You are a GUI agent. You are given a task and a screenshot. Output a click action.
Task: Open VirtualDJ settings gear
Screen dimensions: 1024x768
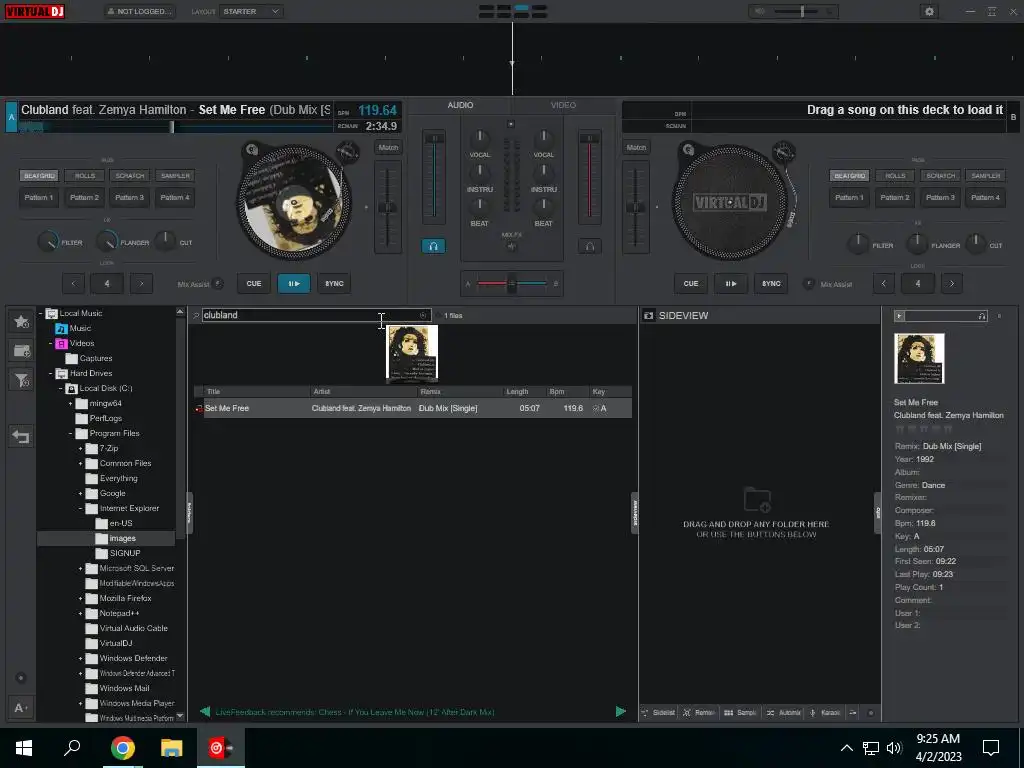929,11
